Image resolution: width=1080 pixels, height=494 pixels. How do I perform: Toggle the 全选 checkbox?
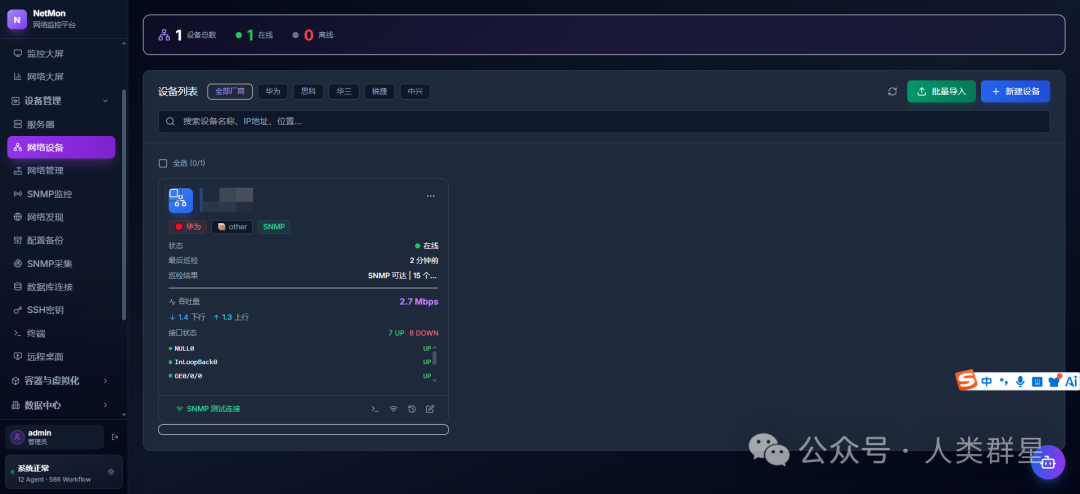coord(163,163)
